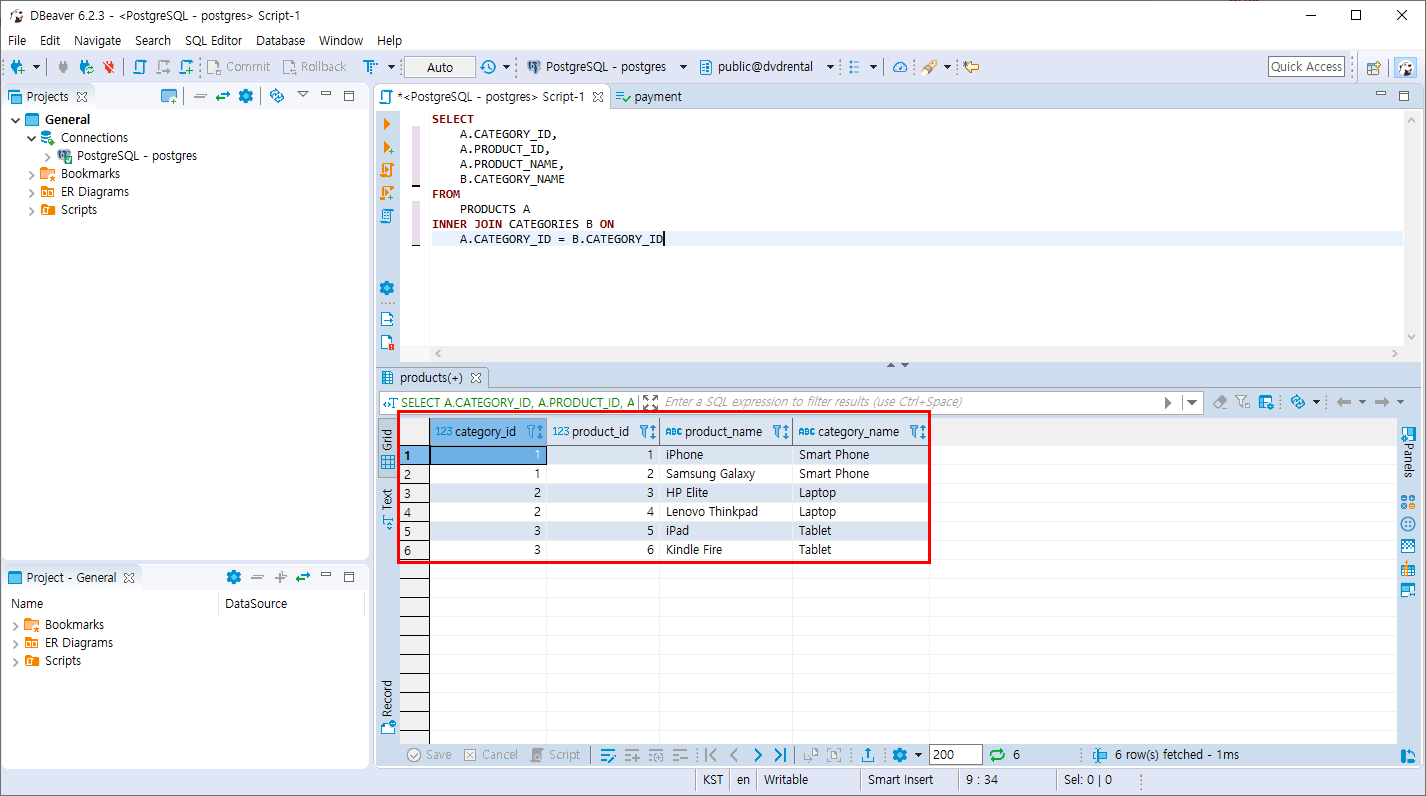1426x796 pixels.
Task: Select the products(+) results tab
Action: tap(431, 378)
